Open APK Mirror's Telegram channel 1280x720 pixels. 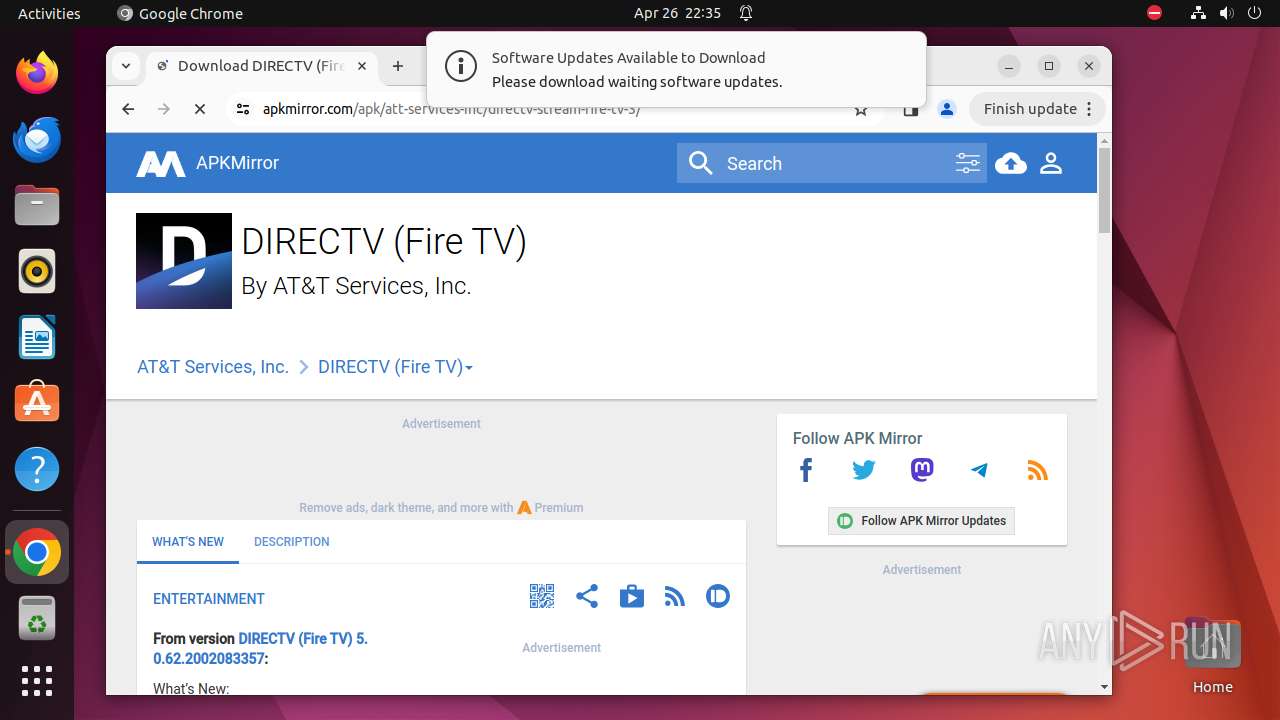[x=980, y=470]
